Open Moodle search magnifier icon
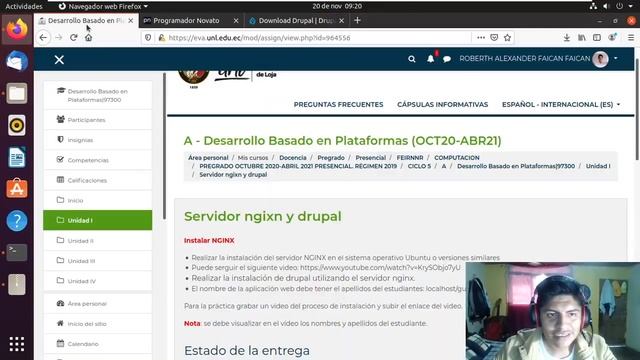The height and width of the screenshot is (360, 640). coord(411,59)
